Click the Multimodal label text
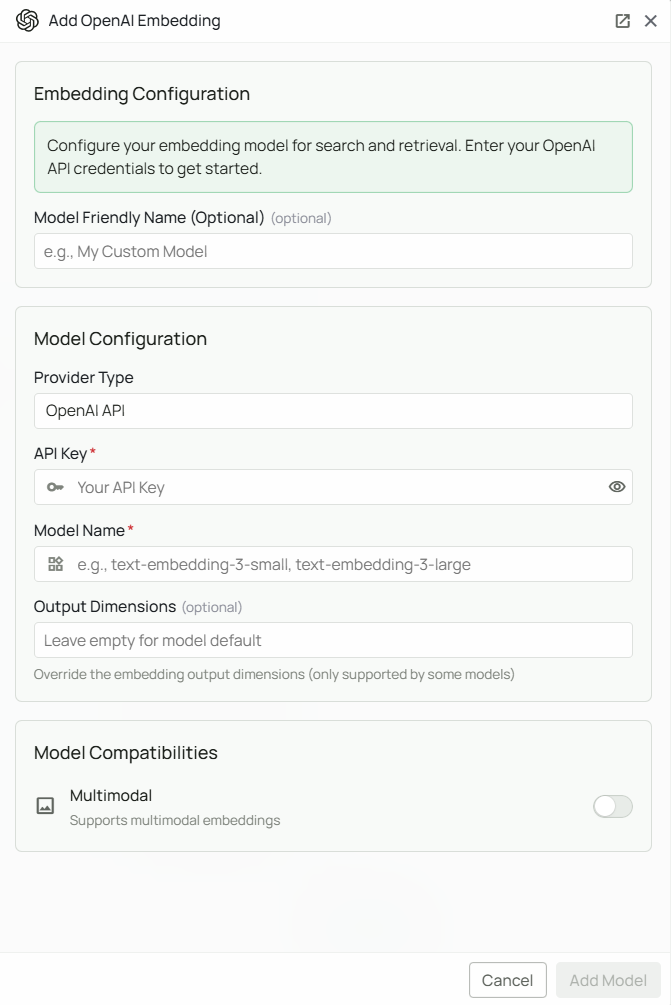The width and height of the screenshot is (671, 1005). coord(111,795)
